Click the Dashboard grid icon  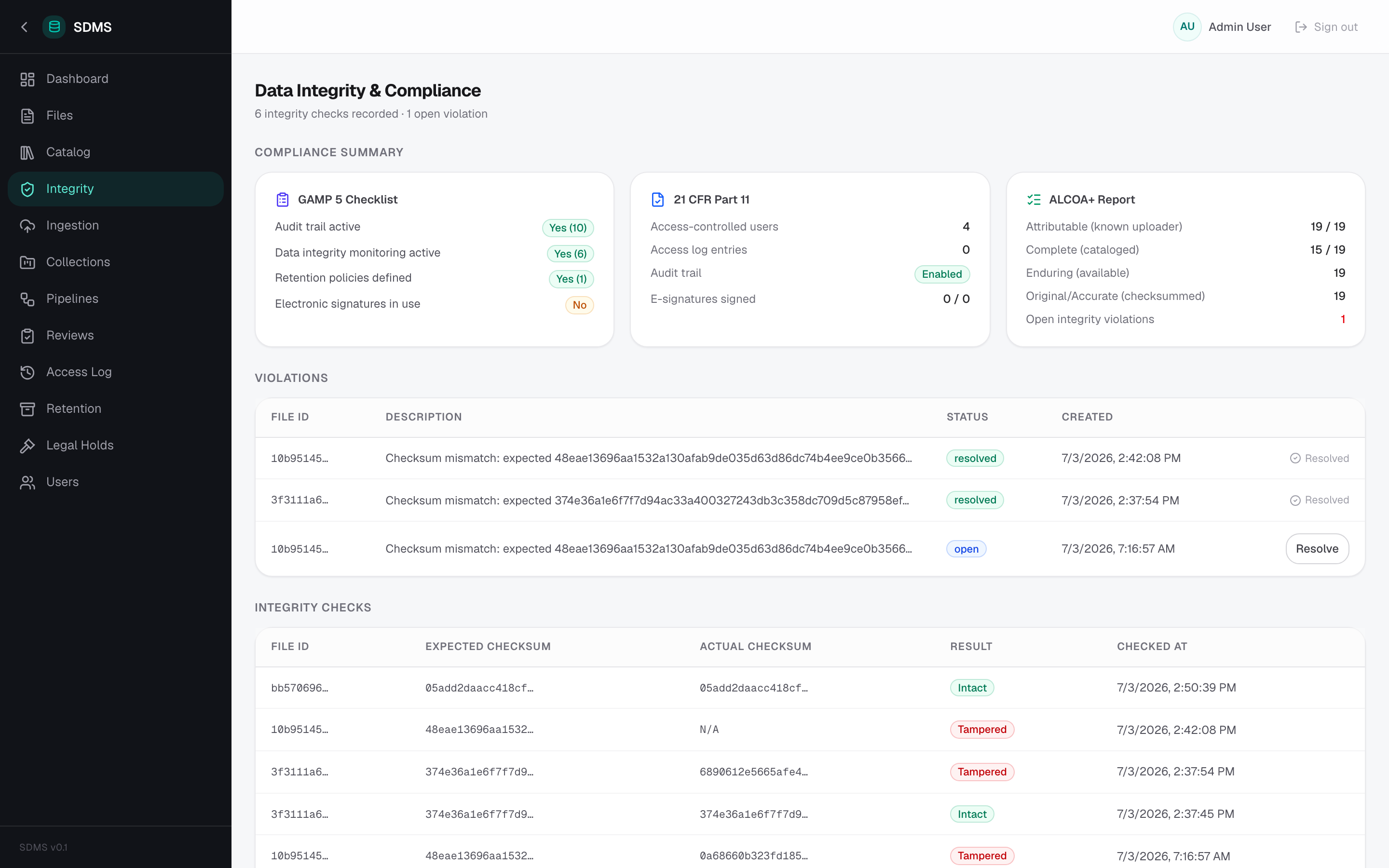coord(27,79)
